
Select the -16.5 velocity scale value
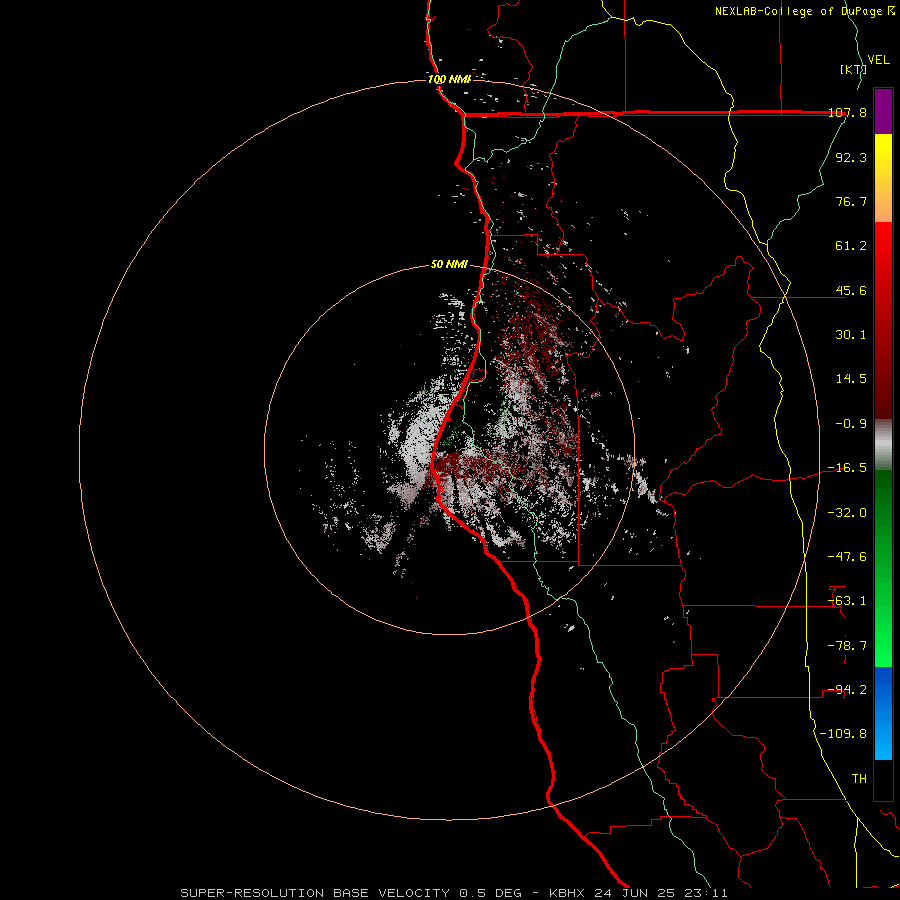[848, 468]
